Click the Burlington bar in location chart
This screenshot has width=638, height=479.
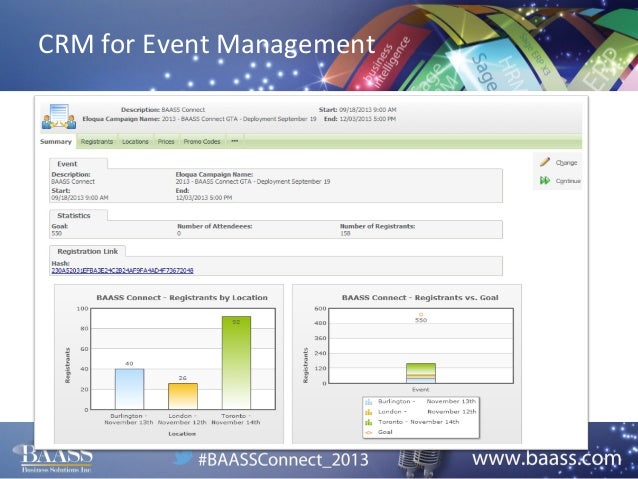pos(129,389)
